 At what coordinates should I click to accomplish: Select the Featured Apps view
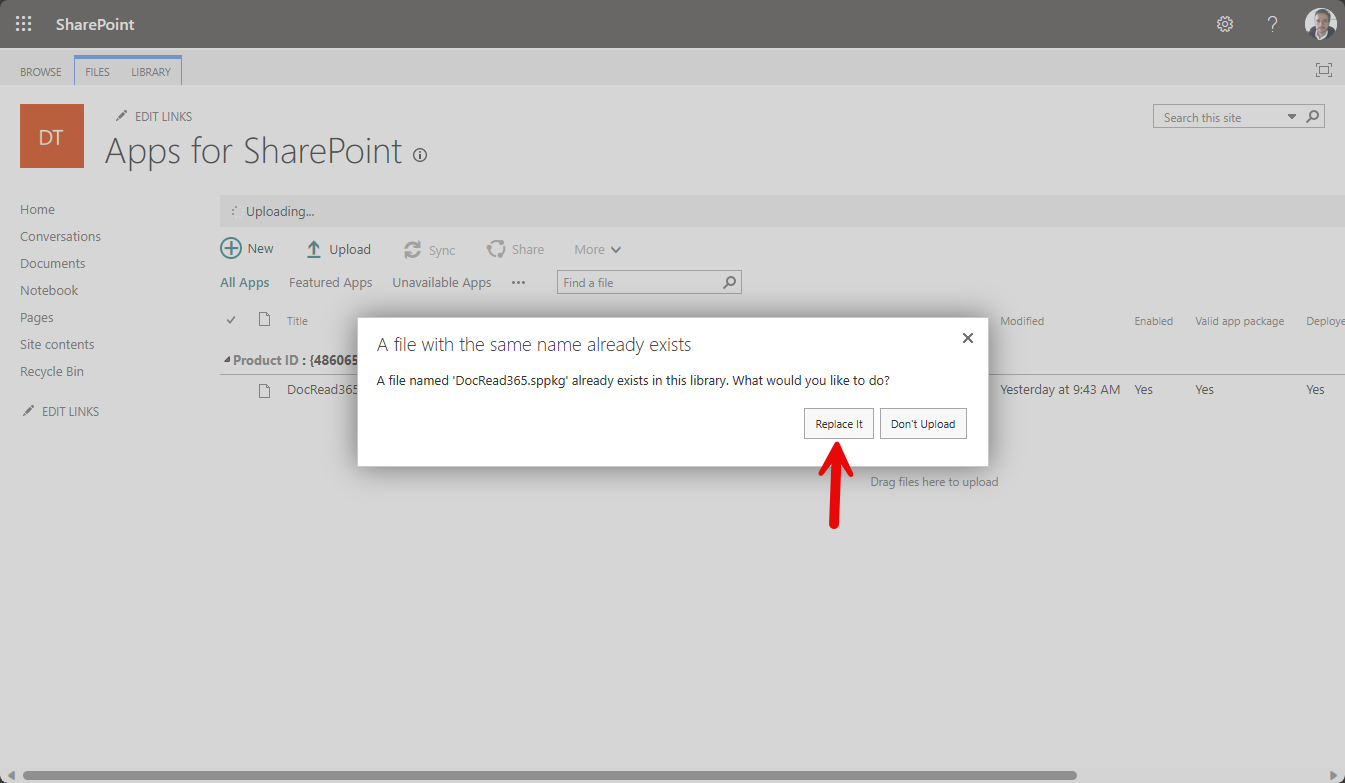330,282
